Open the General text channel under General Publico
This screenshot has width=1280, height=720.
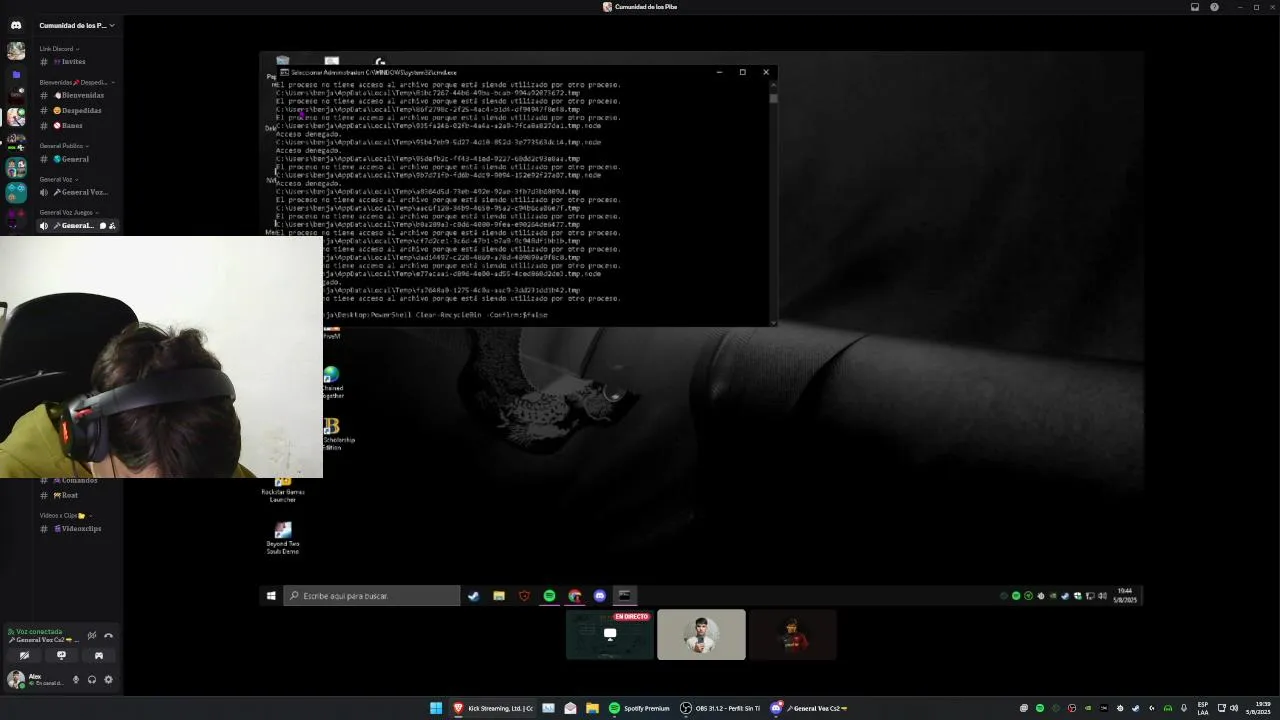pos(78,159)
